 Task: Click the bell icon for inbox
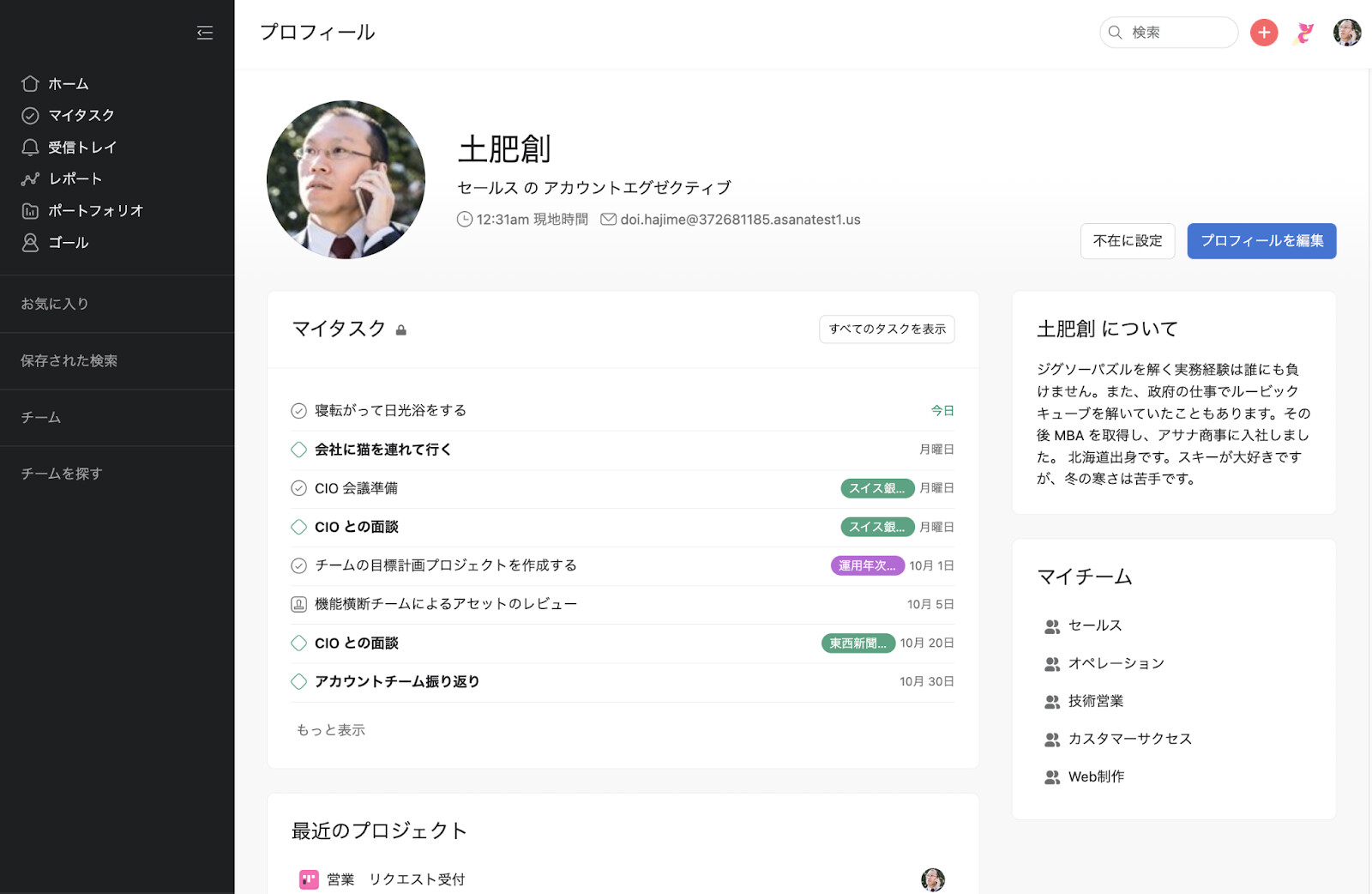31,148
